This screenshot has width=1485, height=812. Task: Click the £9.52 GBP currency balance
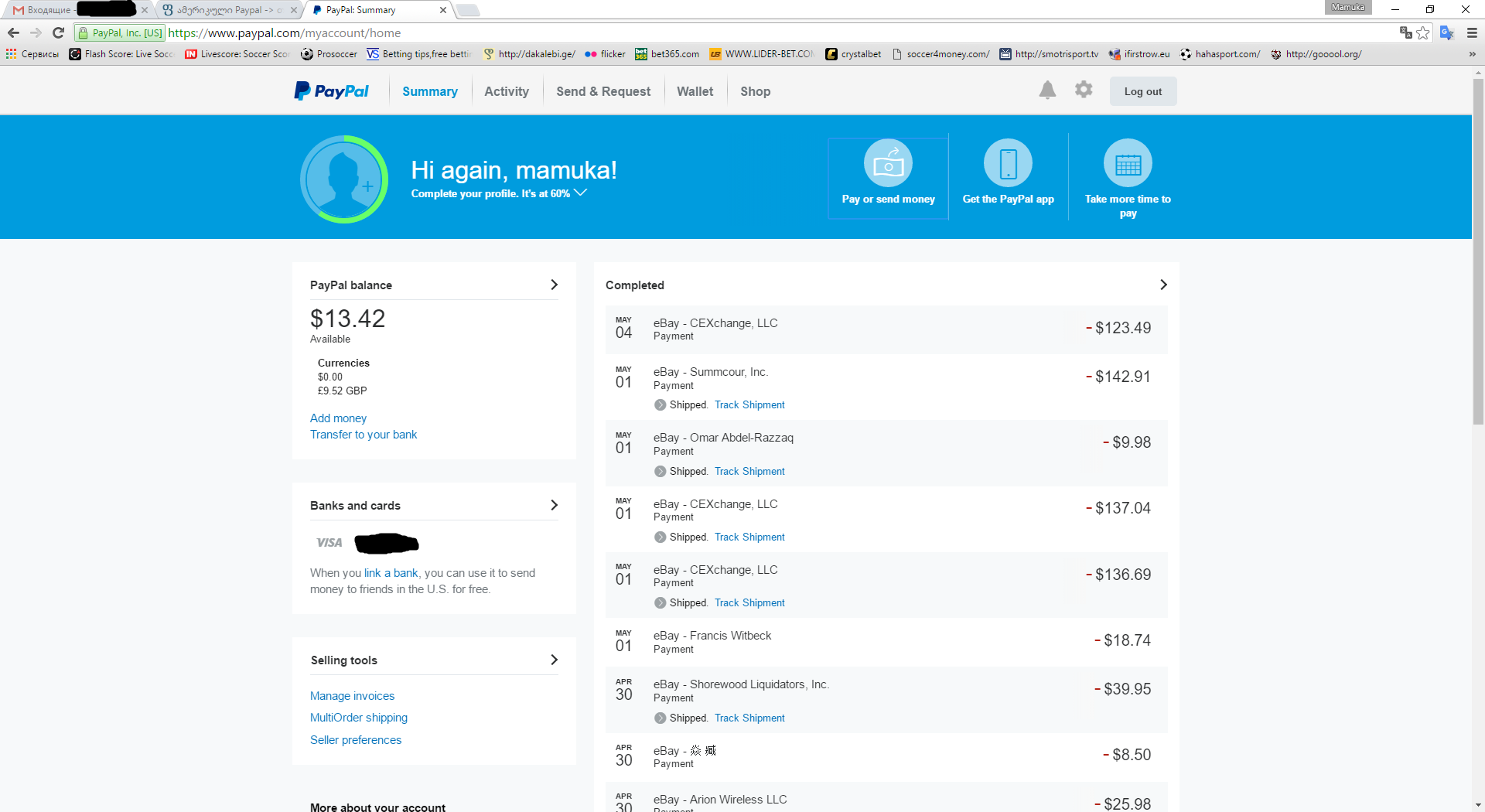point(342,391)
